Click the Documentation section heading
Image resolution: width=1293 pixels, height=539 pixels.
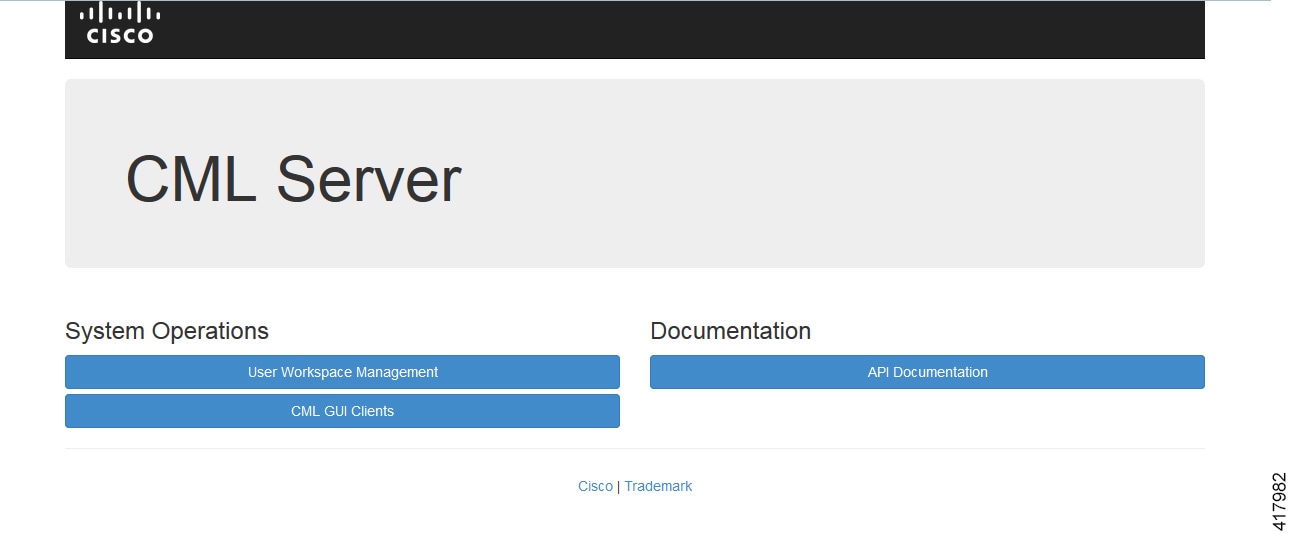(x=731, y=331)
